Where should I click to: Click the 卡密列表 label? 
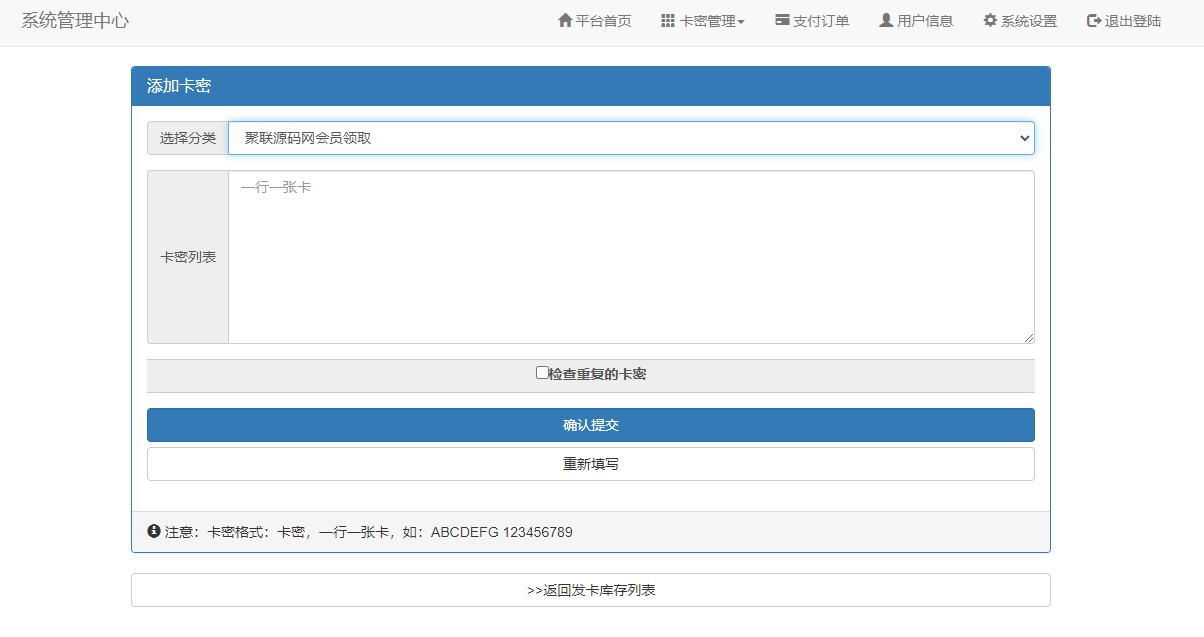[188, 257]
